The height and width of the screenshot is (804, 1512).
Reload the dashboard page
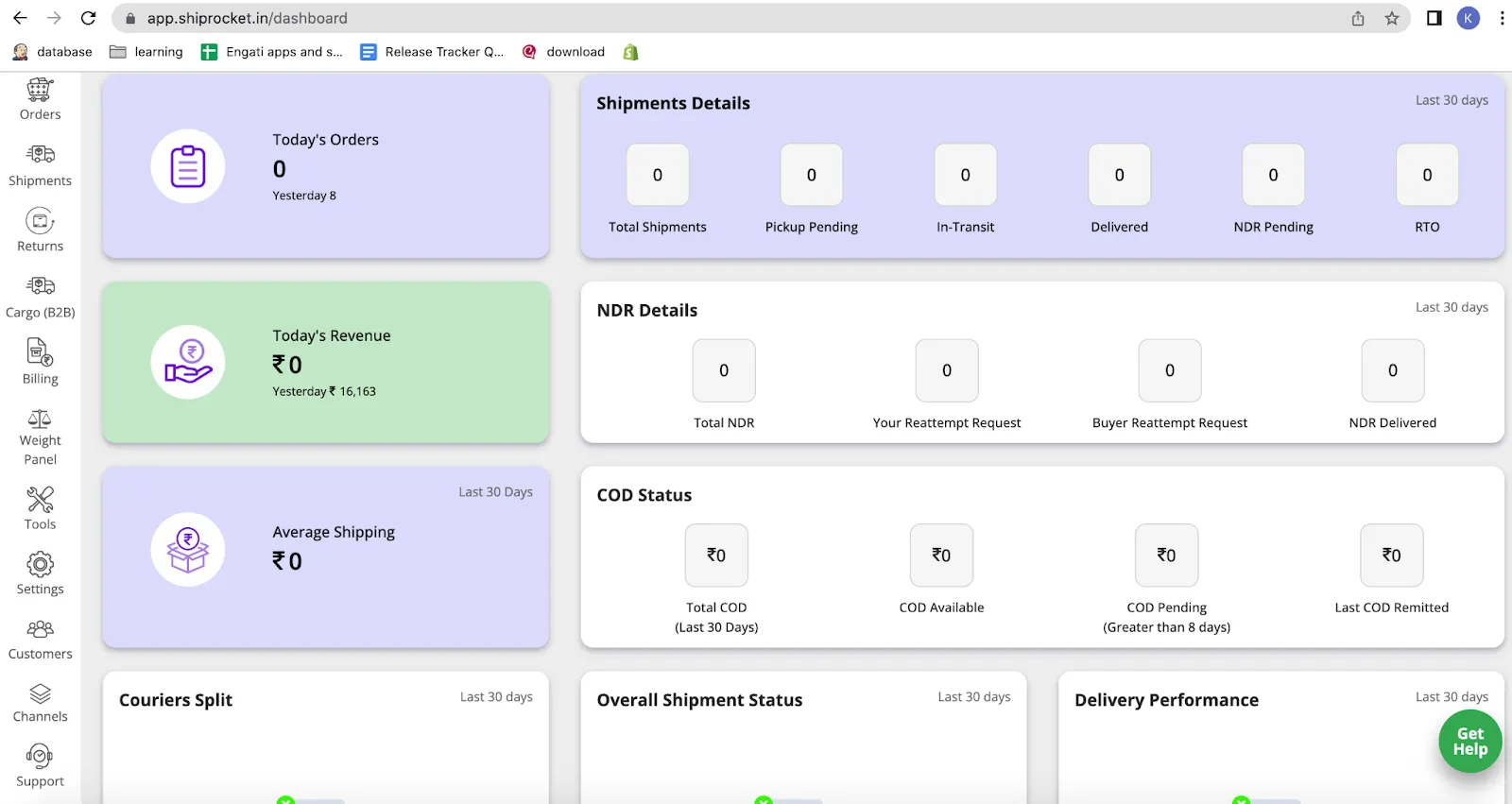(88, 18)
